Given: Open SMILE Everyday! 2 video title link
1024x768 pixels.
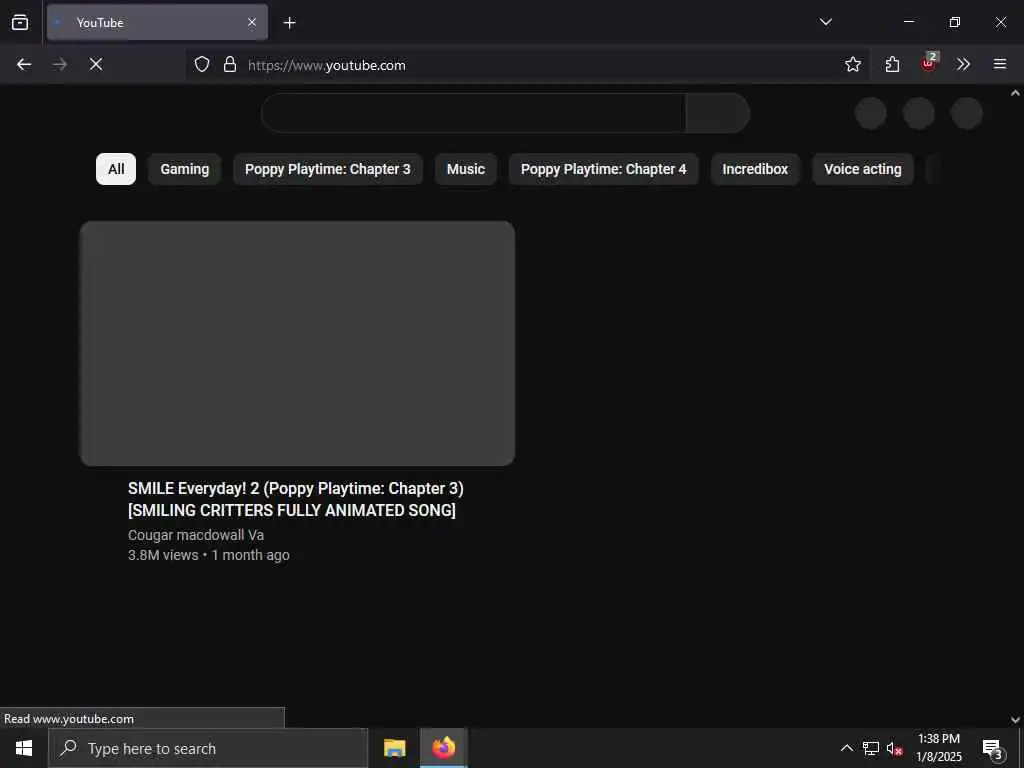Looking at the screenshot, I should (296, 499).
